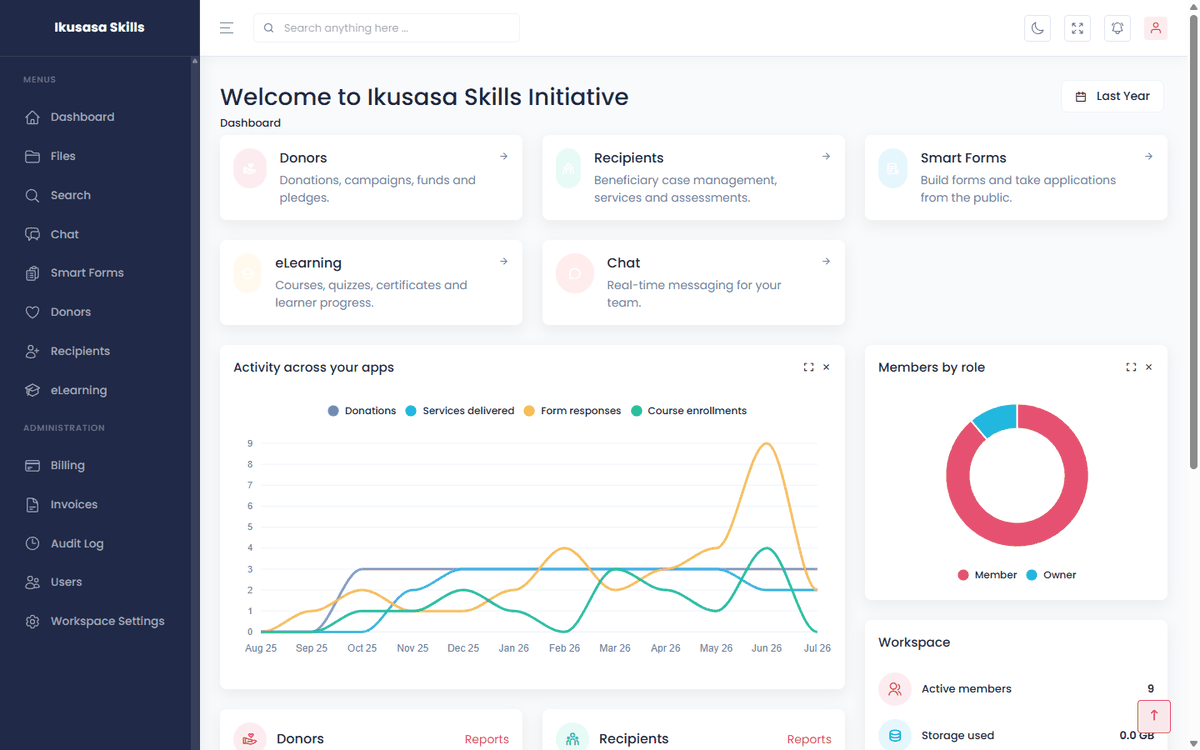Click the Users sidebar icon
The height and width of the screenshot is (750, 1200).
(32, 582)
